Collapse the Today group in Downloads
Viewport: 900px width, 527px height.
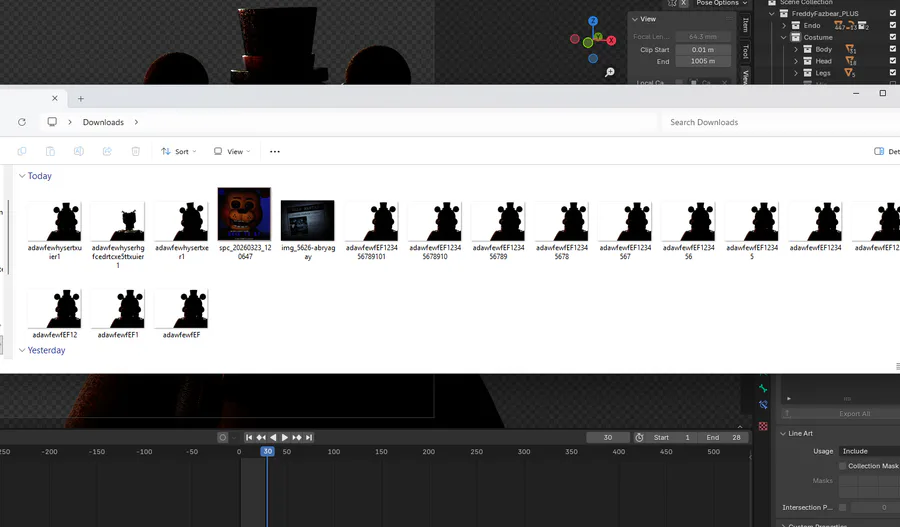tap(22, 176)
